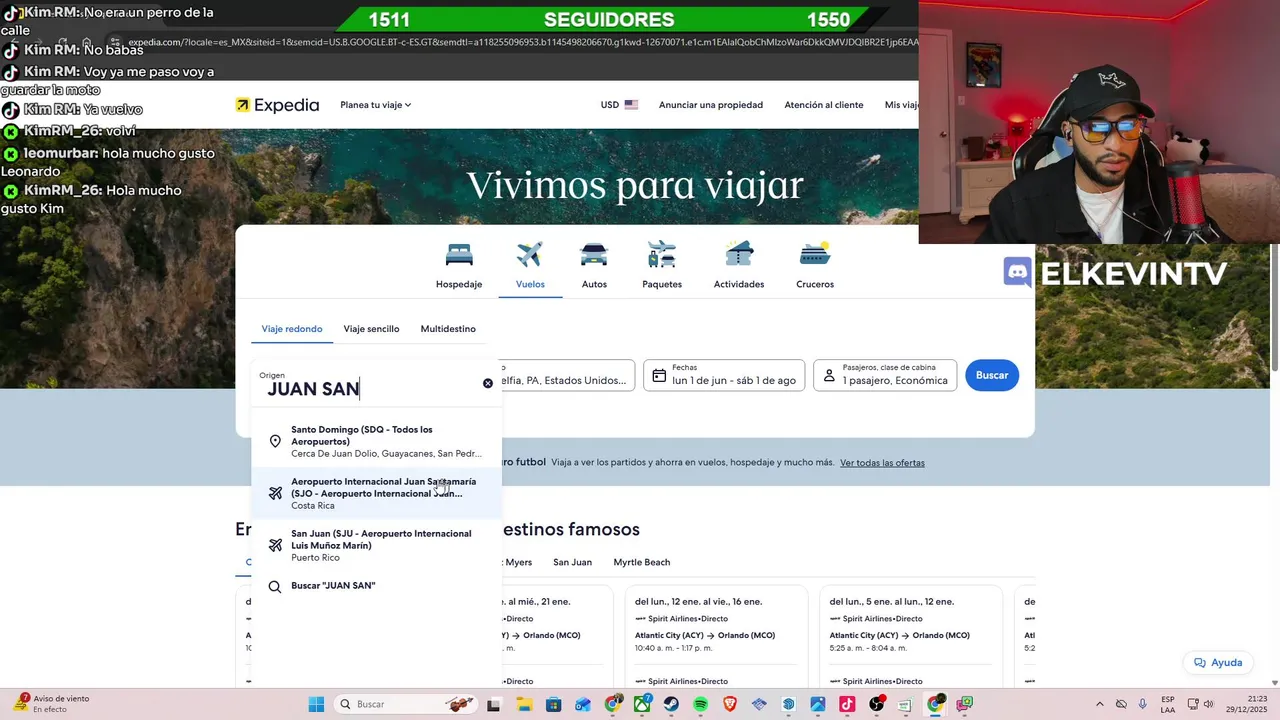Screen dimensions: 1280x720
Task: Show hidden tray icons chevron
Action: pyautogui.click(x=1100, y=704)
